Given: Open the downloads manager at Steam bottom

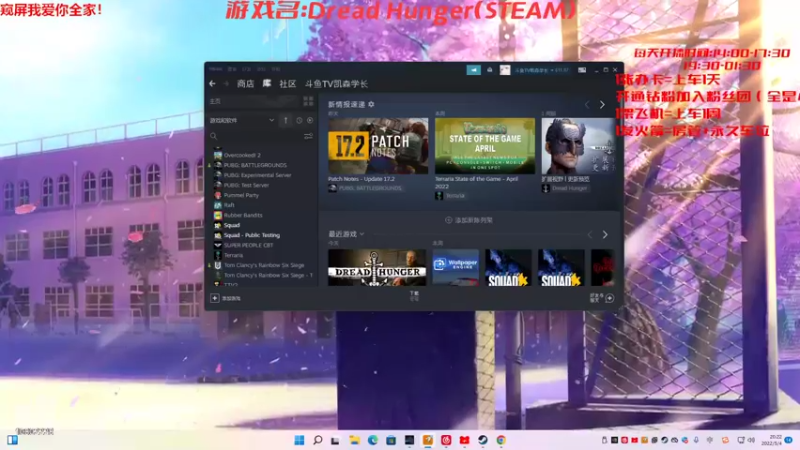Looking at the screenshot, I should pyautogui.click(x=414, y=296).
